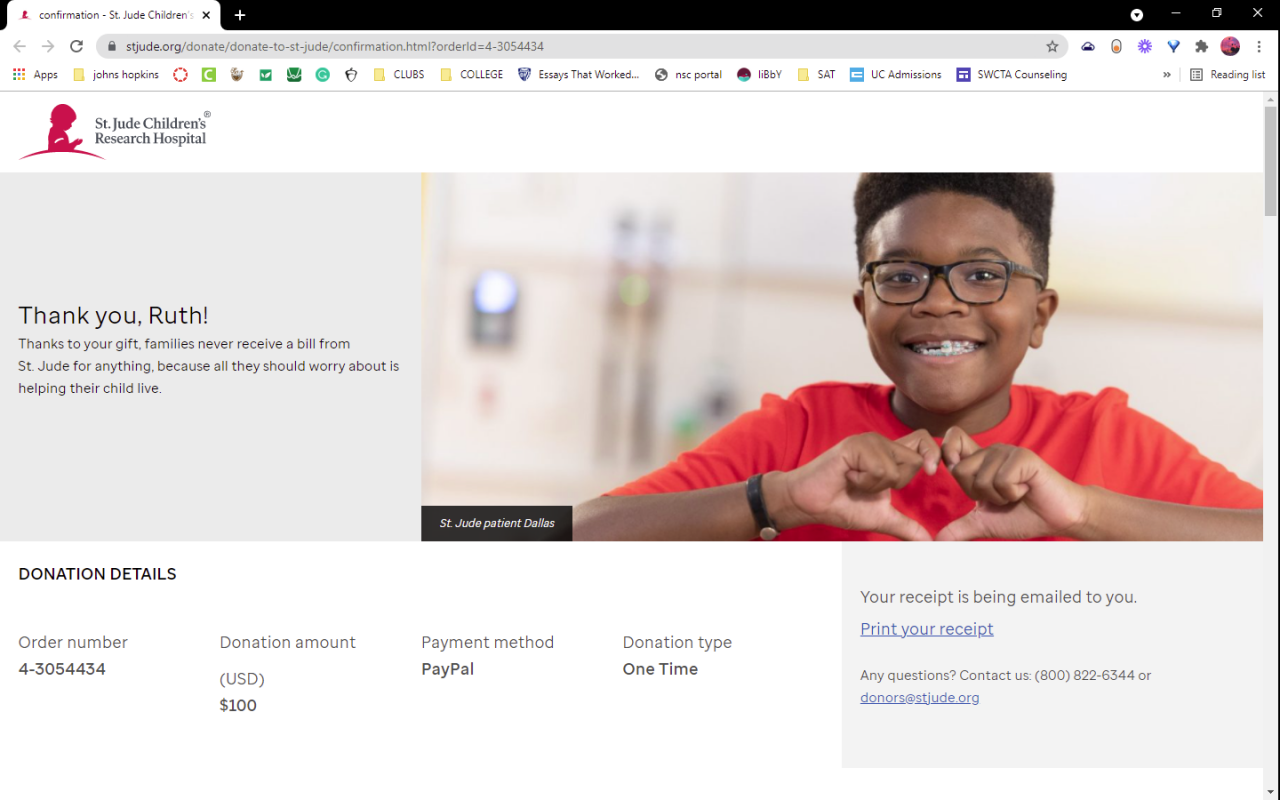Bookmark this page with the star icon
The width and height of the screenshot is (1280, 800).
1052,46
